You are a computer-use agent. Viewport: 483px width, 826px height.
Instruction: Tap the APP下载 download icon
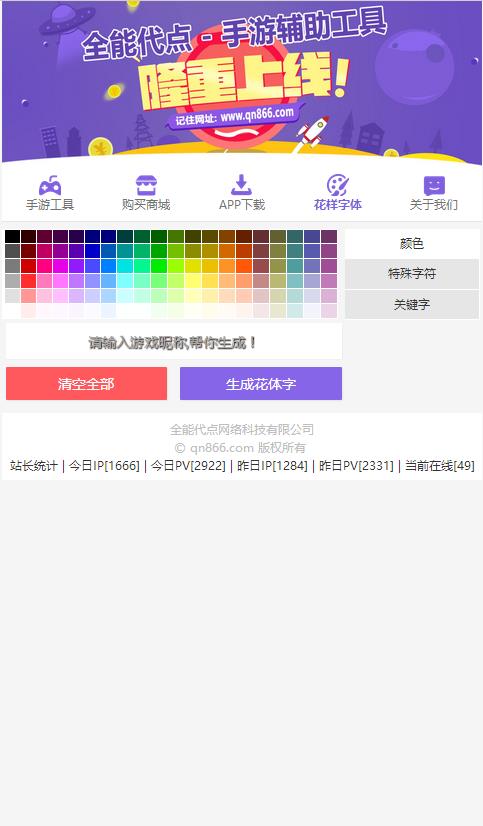point(241,185)
